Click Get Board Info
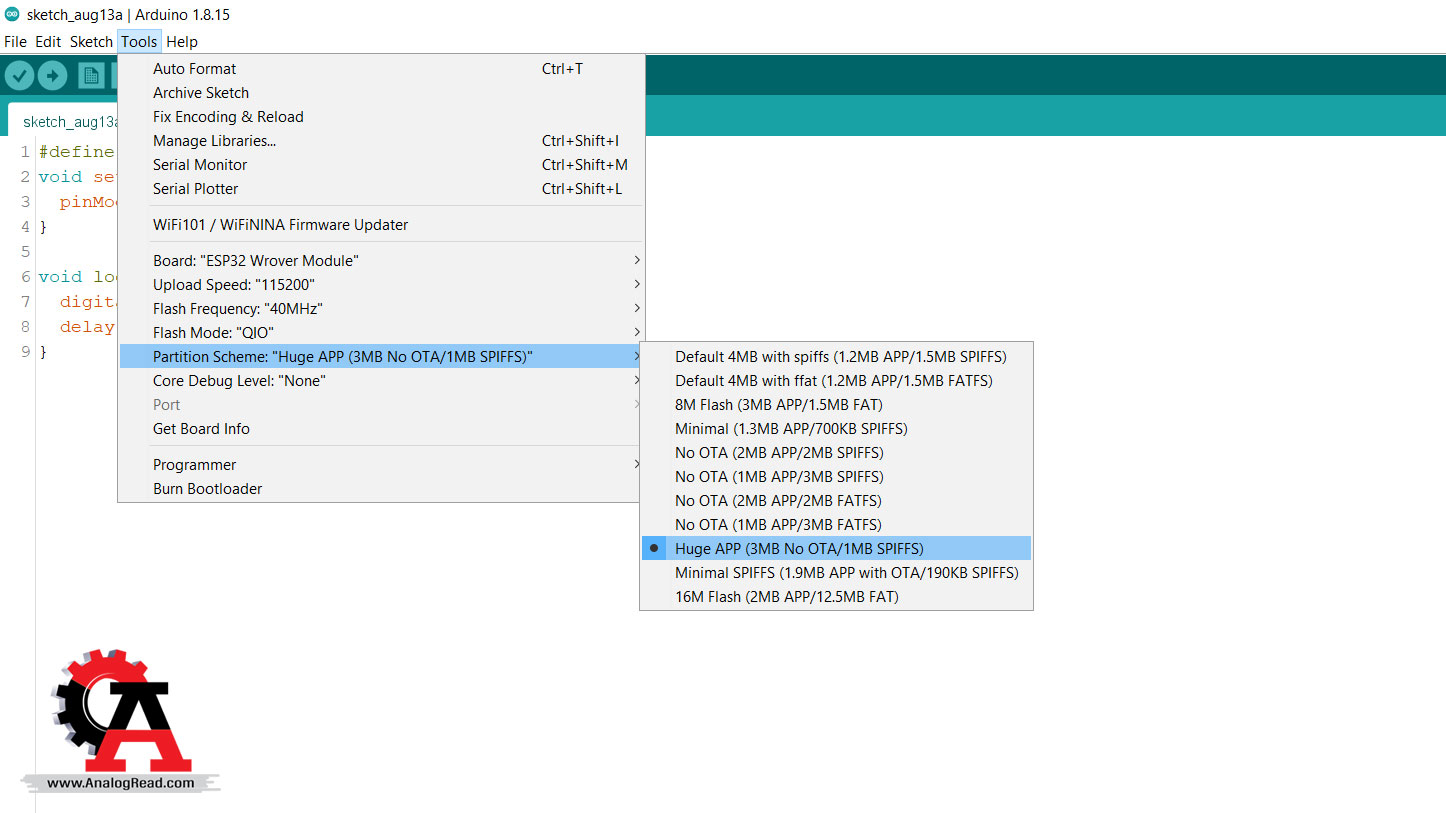Viewport: 1446px width, 813px height. [x=381, y=429]
